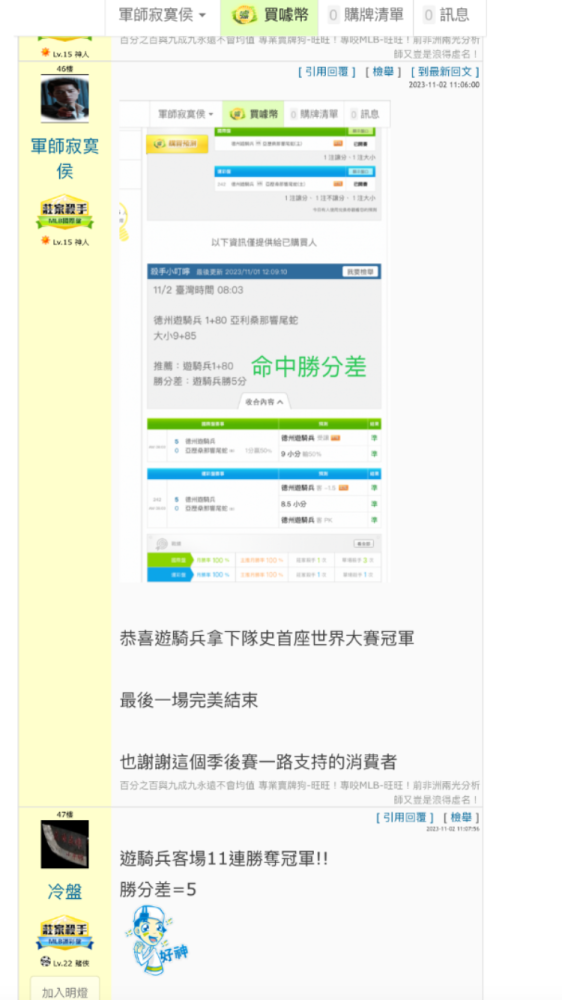Click the 加入明燈 button
Viewport: 562px width, 1000px height.
64,992
